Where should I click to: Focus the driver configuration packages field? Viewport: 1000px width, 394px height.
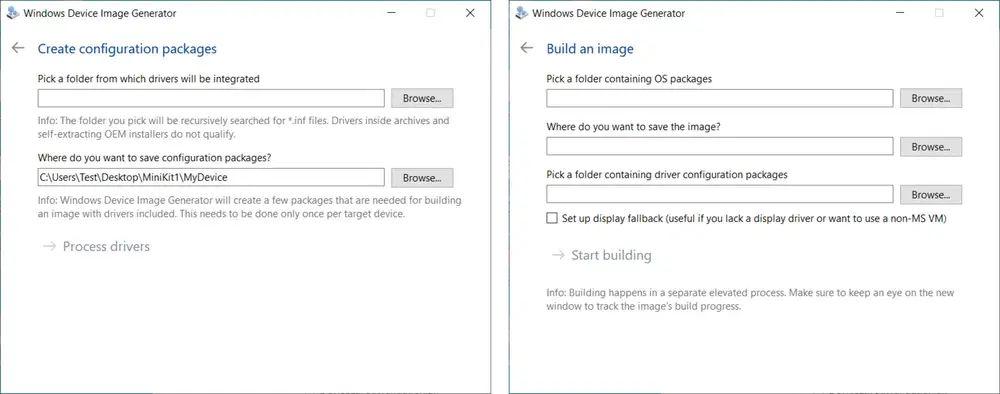(719, 194)
